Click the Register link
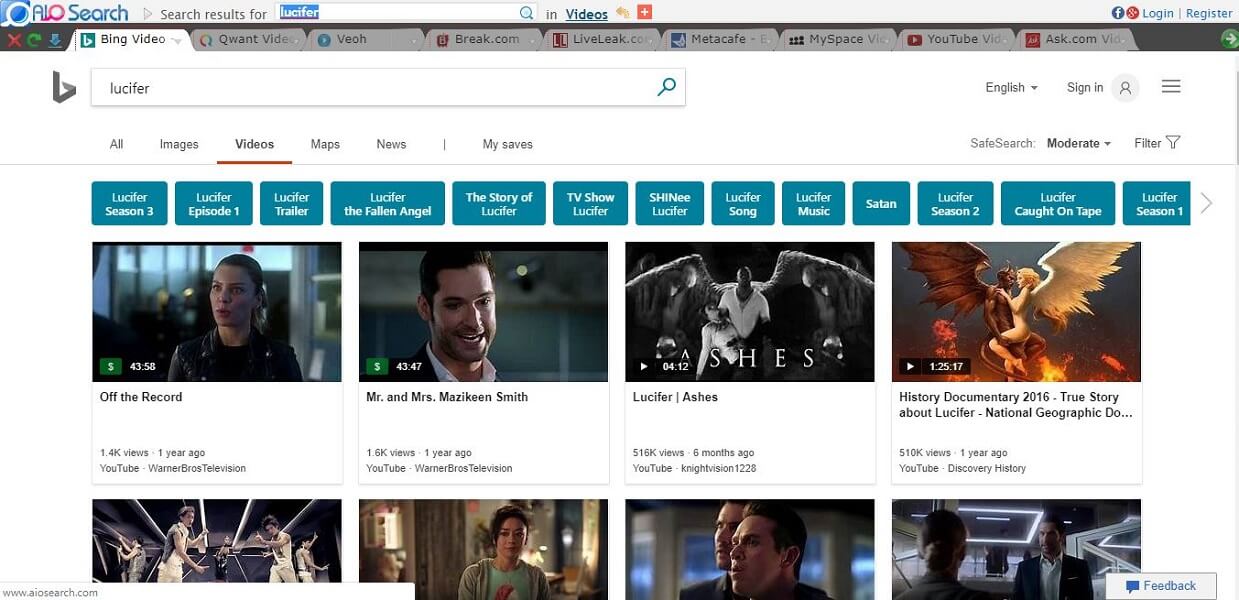1239x600 pixels. [1209, 13]
